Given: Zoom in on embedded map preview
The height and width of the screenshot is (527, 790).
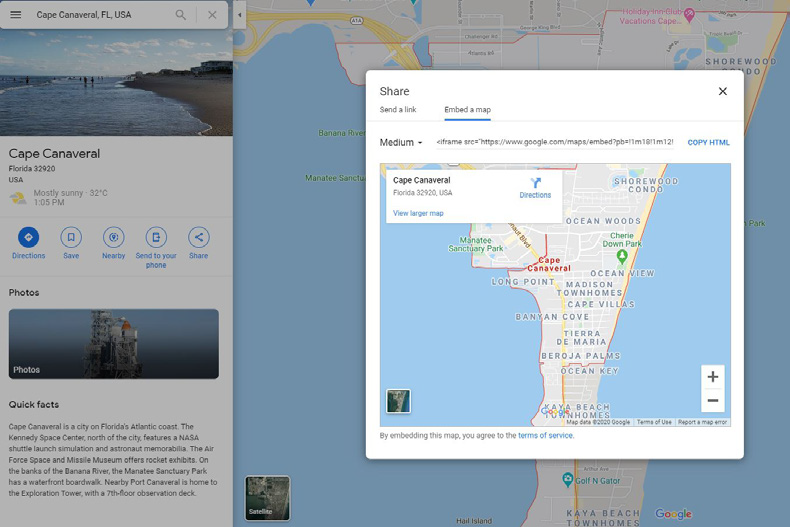Looking at the screenshot, I should point(712,377).
